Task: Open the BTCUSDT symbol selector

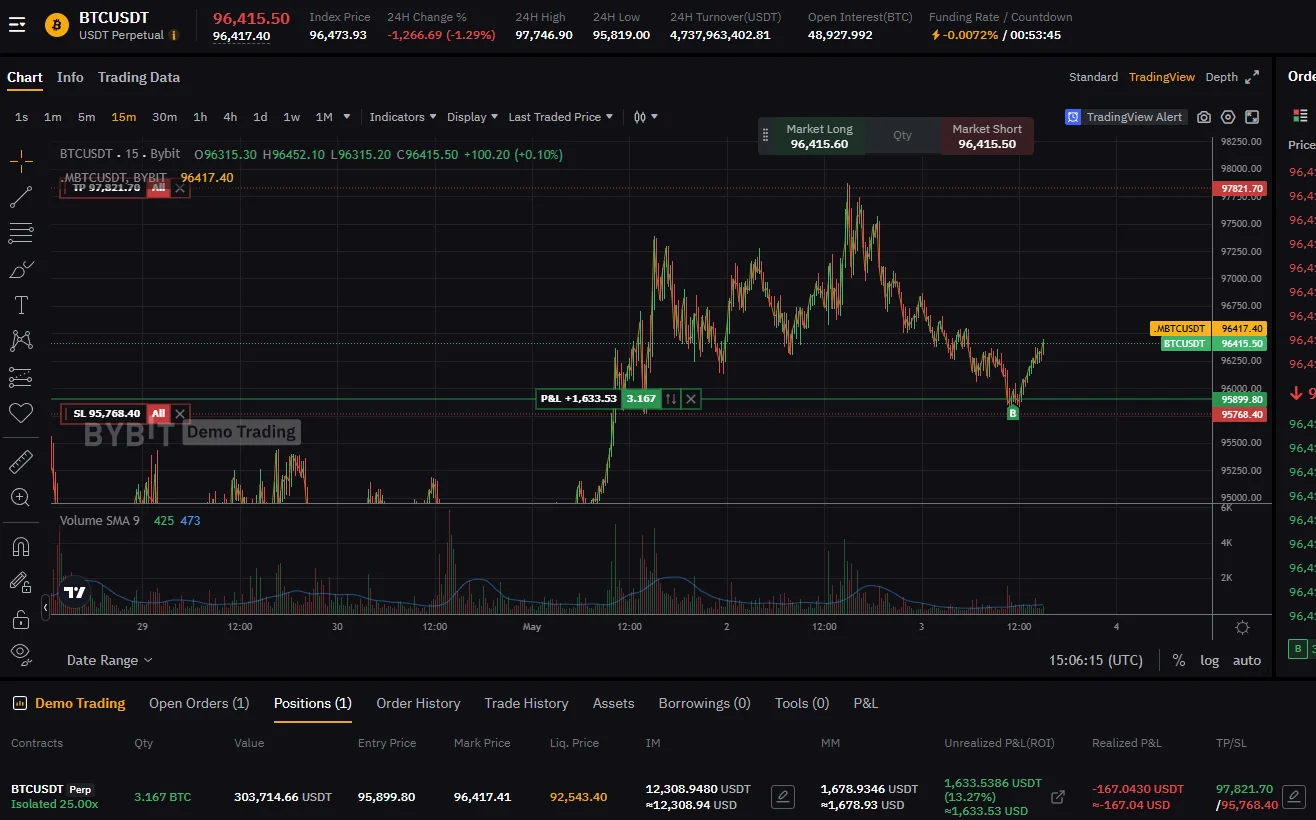Action: click(x=114, y=18)
